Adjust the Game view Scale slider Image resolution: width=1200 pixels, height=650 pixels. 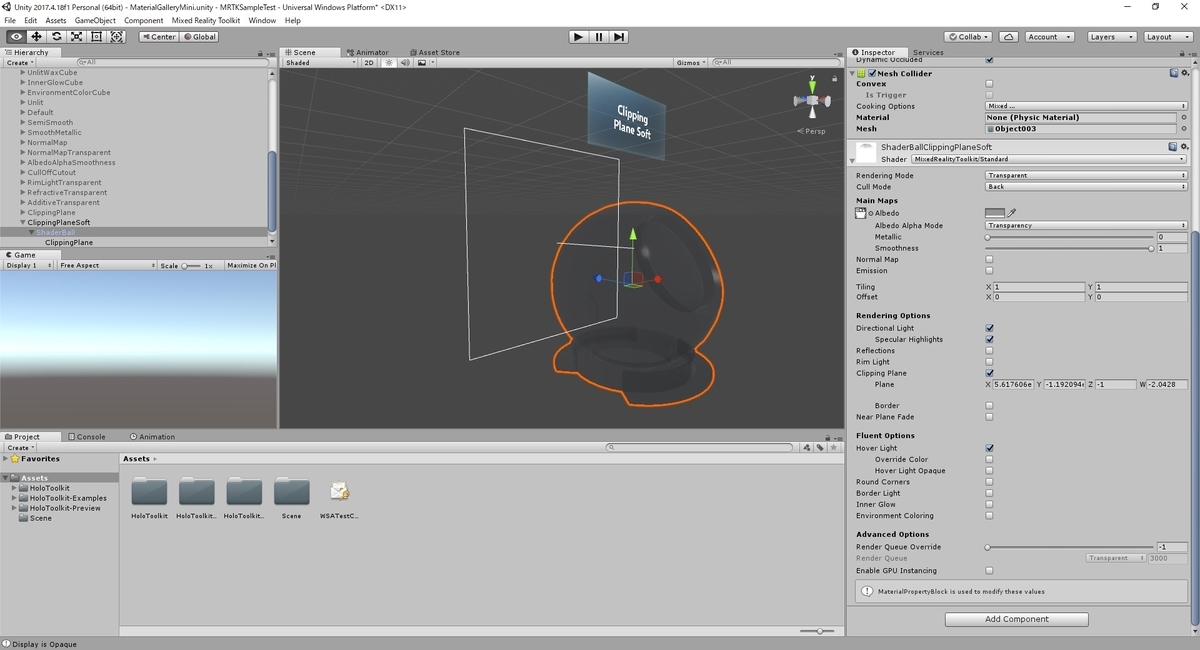click(x=192, y=265)
